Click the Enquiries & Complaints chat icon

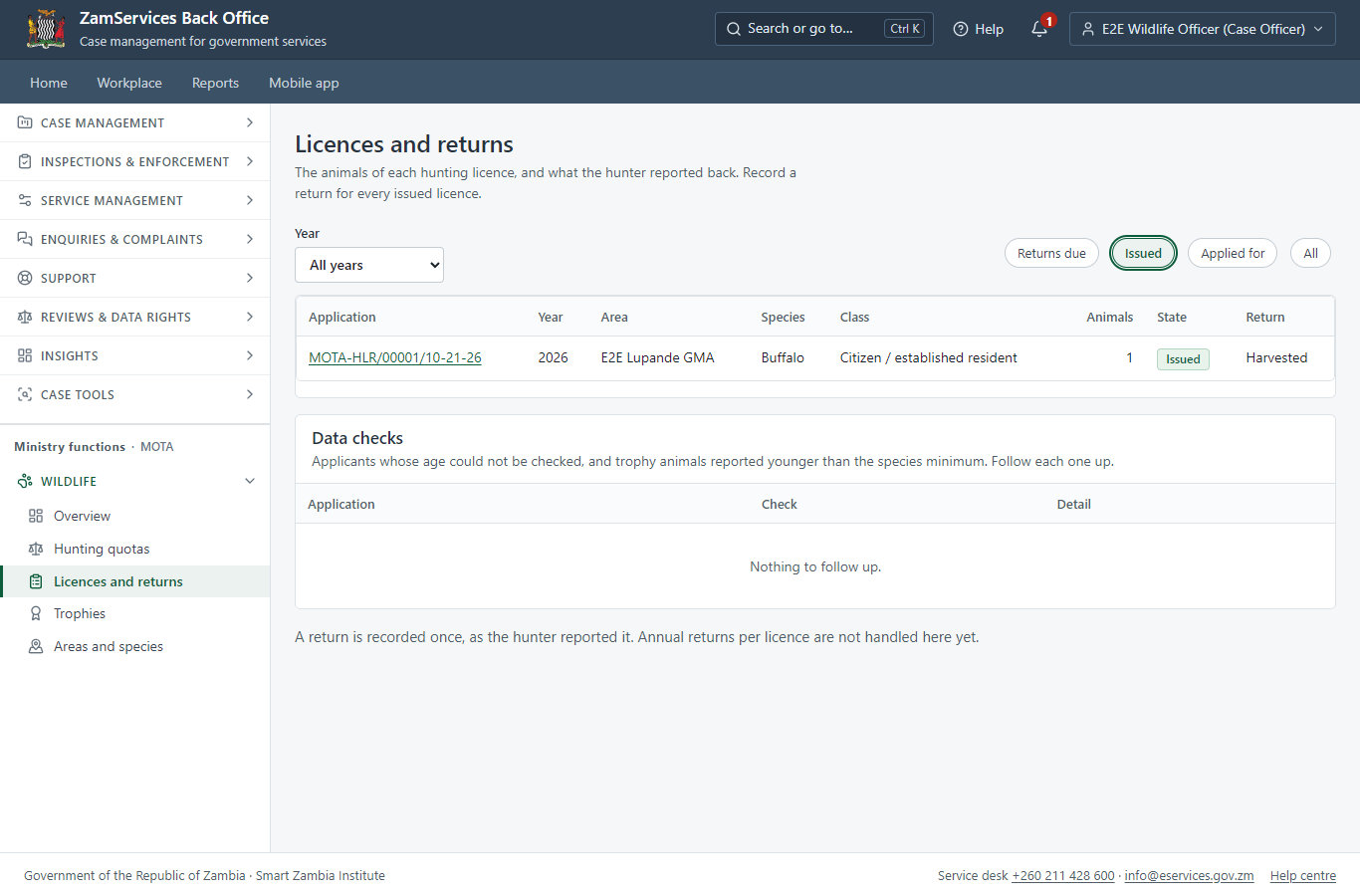(25, 239)
